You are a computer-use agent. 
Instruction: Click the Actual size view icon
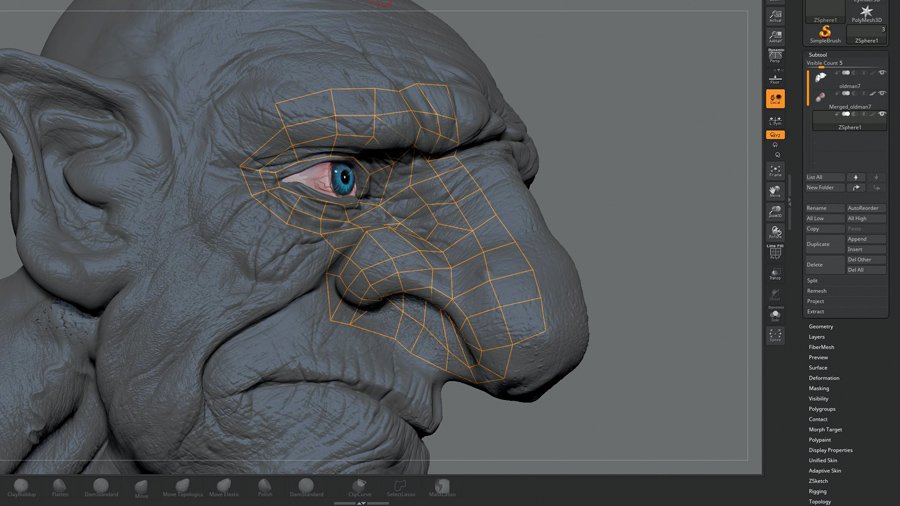point(775,16)
